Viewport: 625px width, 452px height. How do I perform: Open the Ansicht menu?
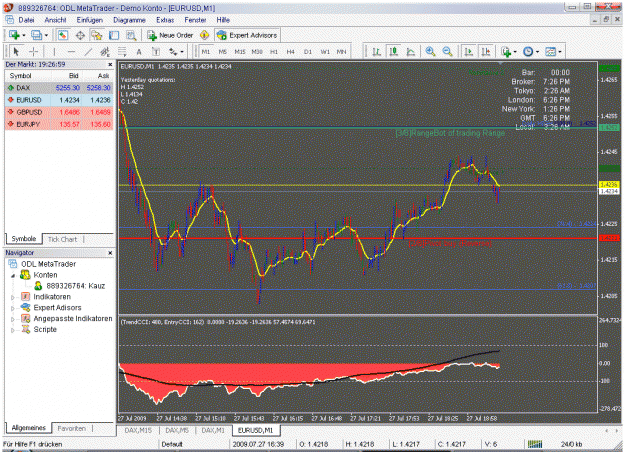55,20
